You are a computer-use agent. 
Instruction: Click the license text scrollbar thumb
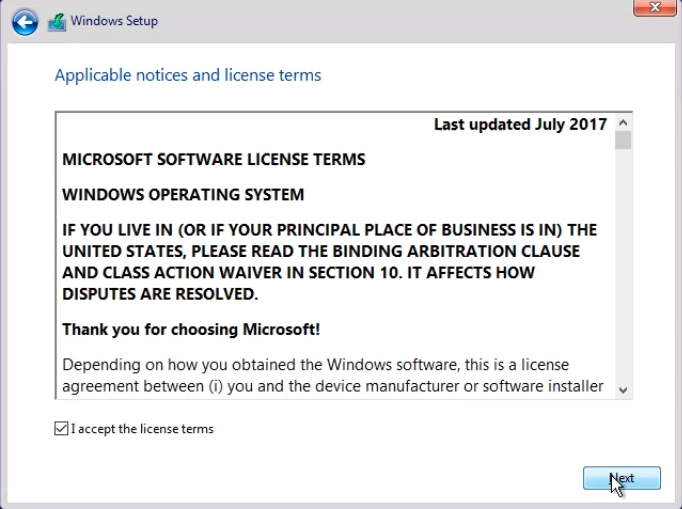tap(623, 140)
